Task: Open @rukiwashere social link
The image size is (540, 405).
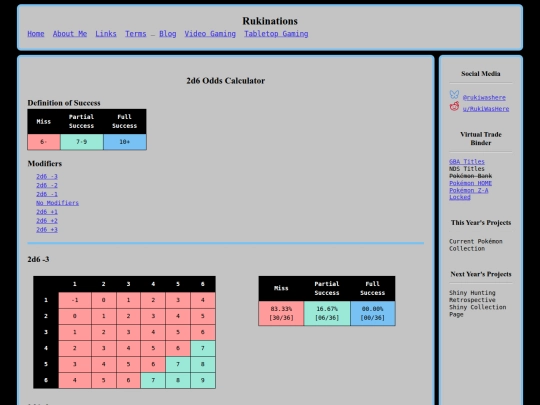Action: coord(484,97)
